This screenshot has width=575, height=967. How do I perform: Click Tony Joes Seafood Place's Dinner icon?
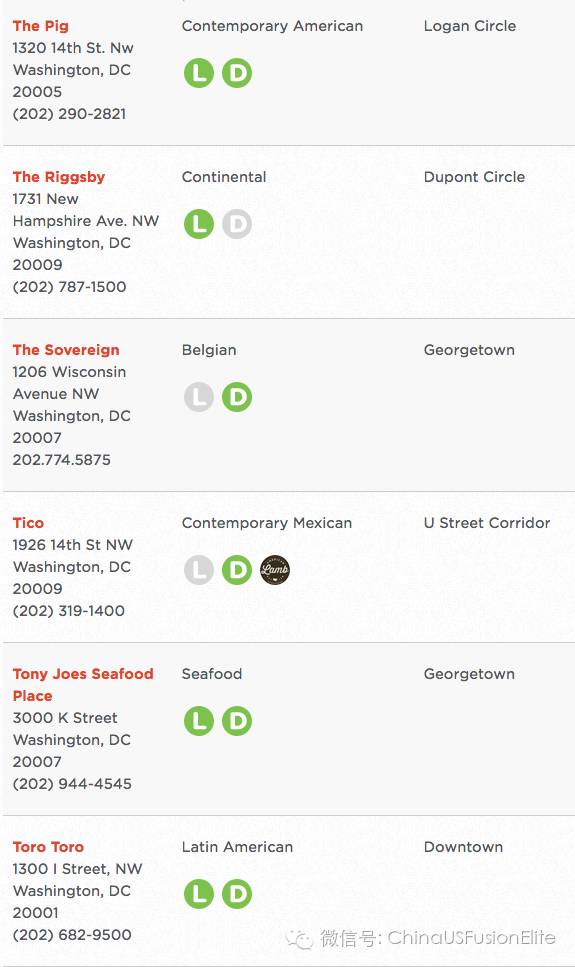tap(237, 720)
